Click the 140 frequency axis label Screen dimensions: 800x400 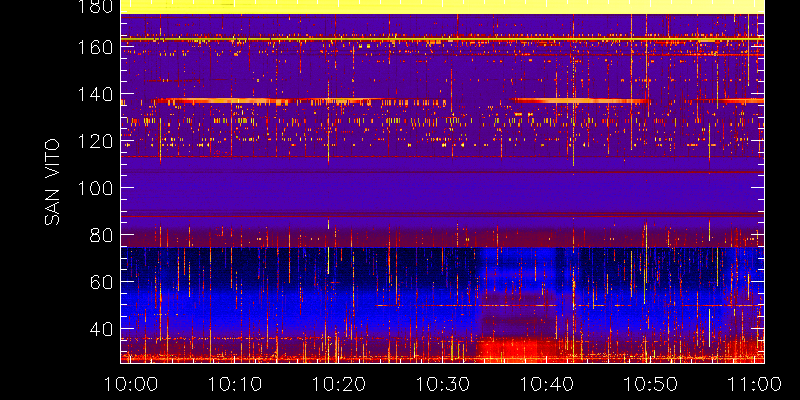pos(95,94)
